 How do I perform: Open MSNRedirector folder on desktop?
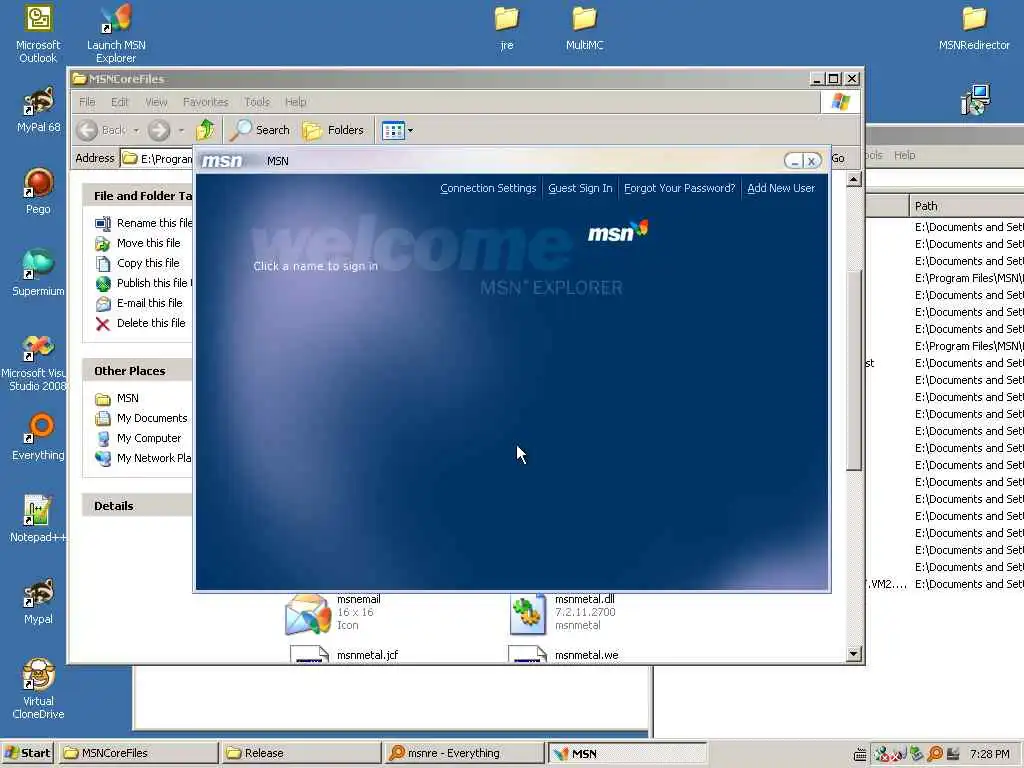(x=974, y=28)
